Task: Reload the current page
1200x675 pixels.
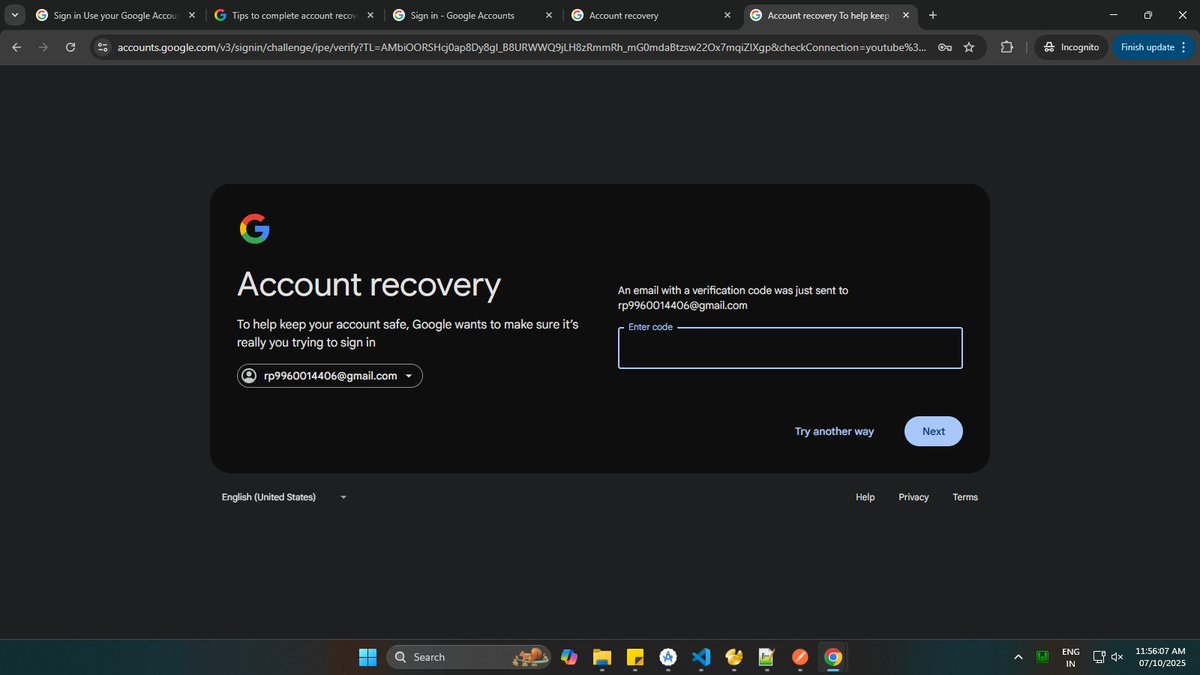Action: (x=70, y=47)
